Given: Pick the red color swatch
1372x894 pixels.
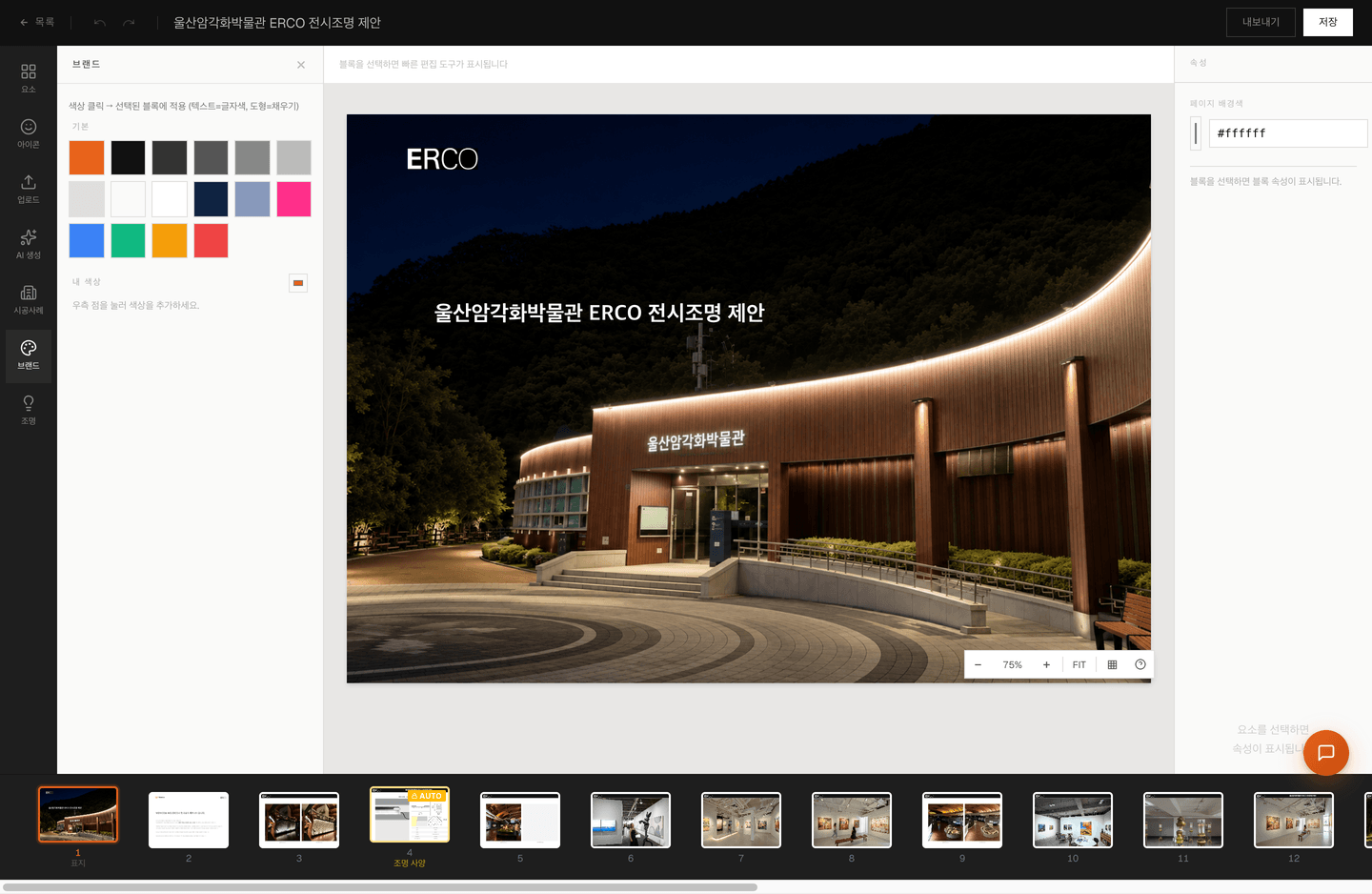Looking at the screenshot, I should (211, 240).
